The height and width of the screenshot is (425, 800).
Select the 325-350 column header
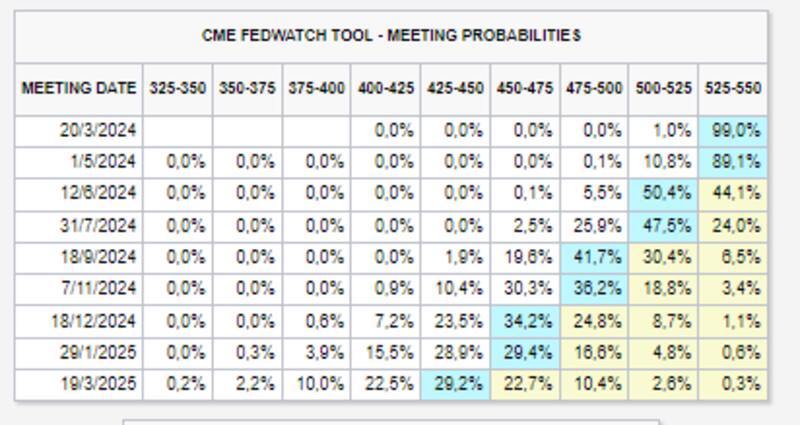178,88
